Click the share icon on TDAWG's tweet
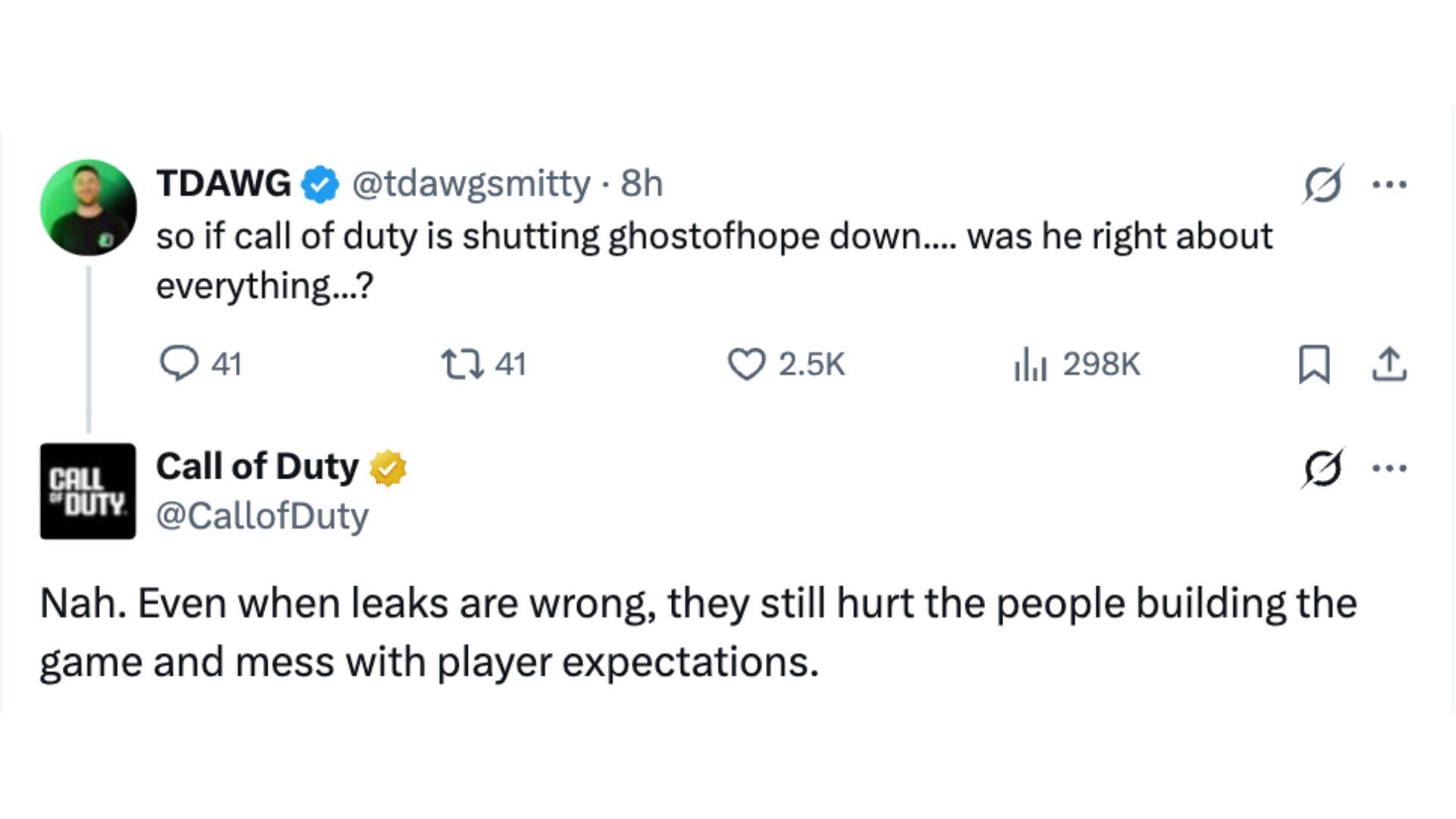The image size is (1456, 819). click(1389, 364)
